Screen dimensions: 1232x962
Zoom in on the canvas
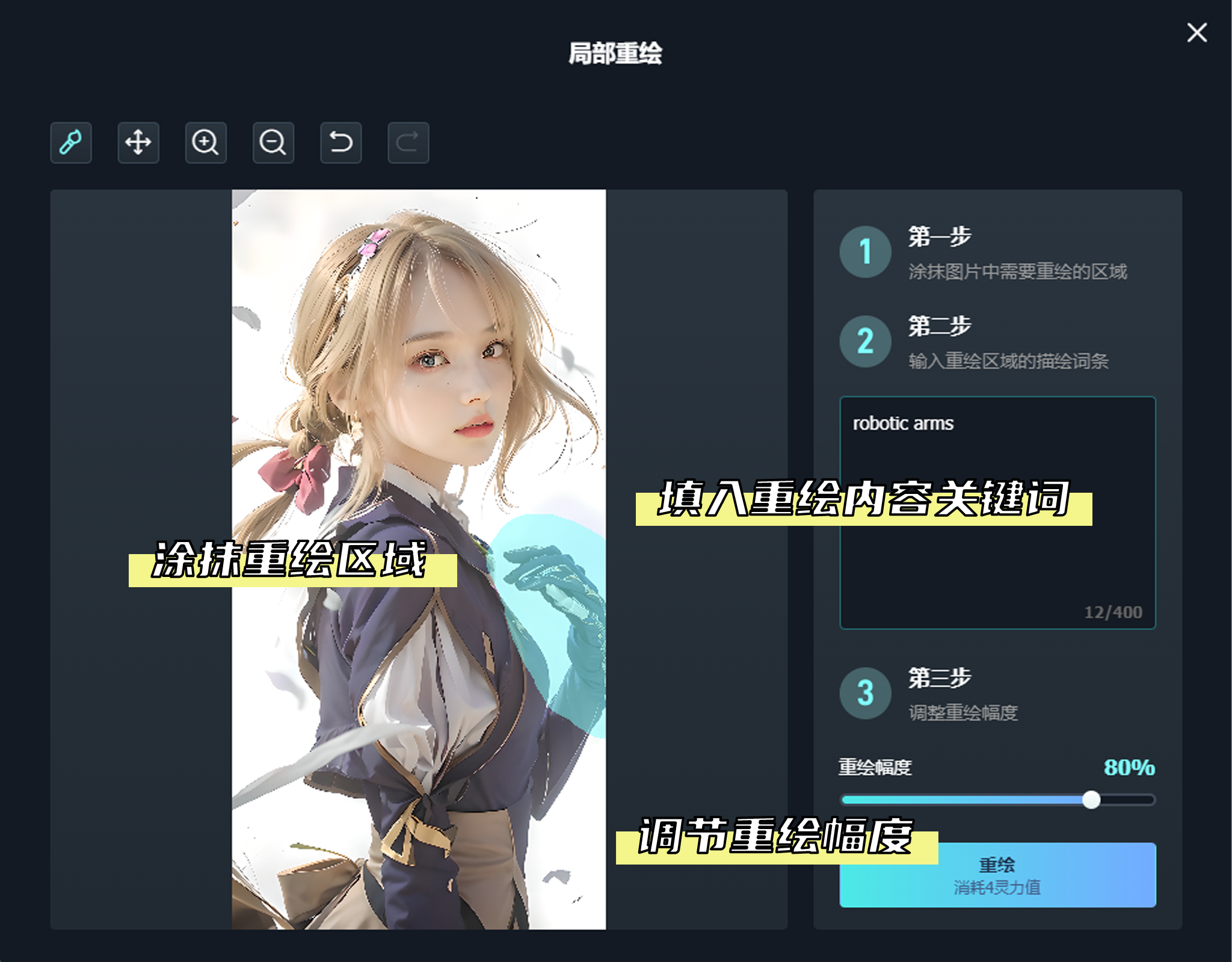pos(206,143)
